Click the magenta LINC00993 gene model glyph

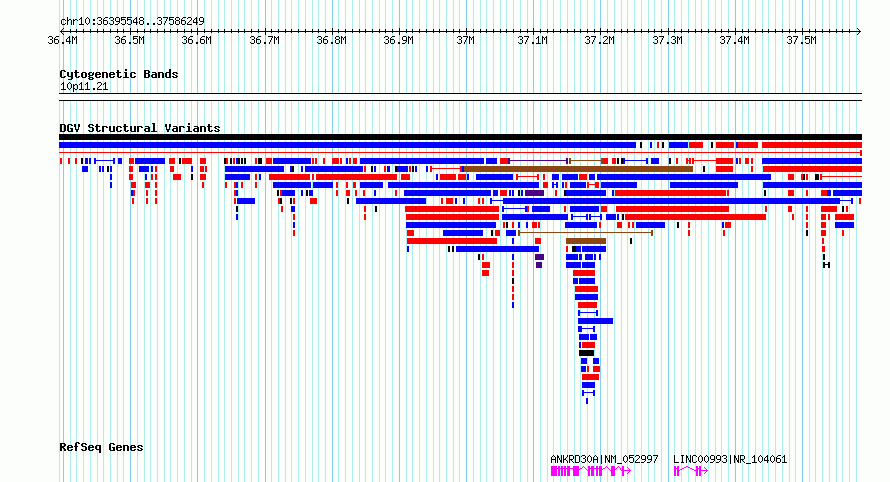point(691,471)
